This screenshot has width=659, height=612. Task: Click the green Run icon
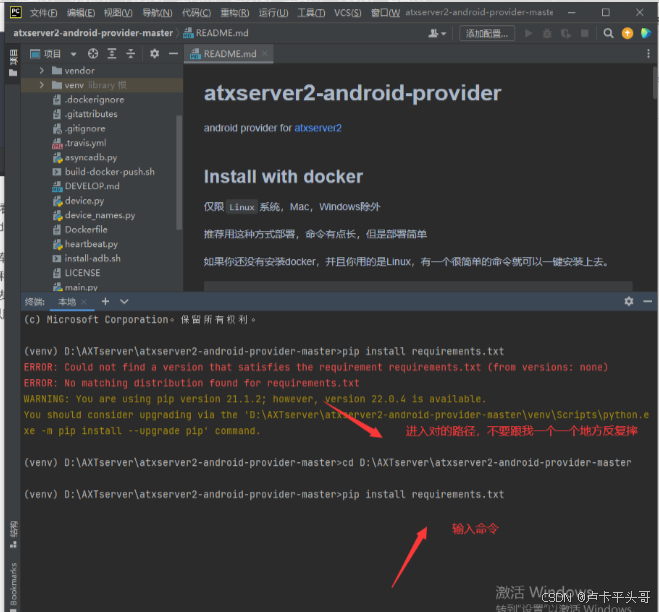tap(529, 33)
